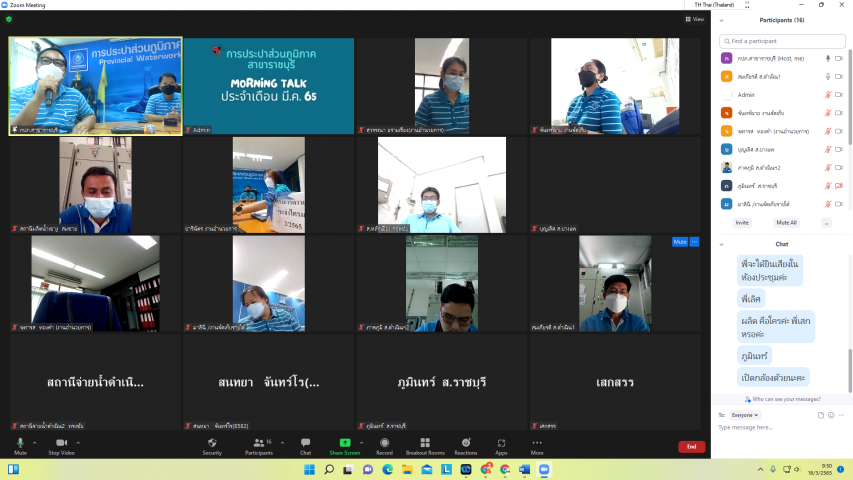Click the green encryption shield icon
Screen dimensions: 853x480
pos(9,19)
